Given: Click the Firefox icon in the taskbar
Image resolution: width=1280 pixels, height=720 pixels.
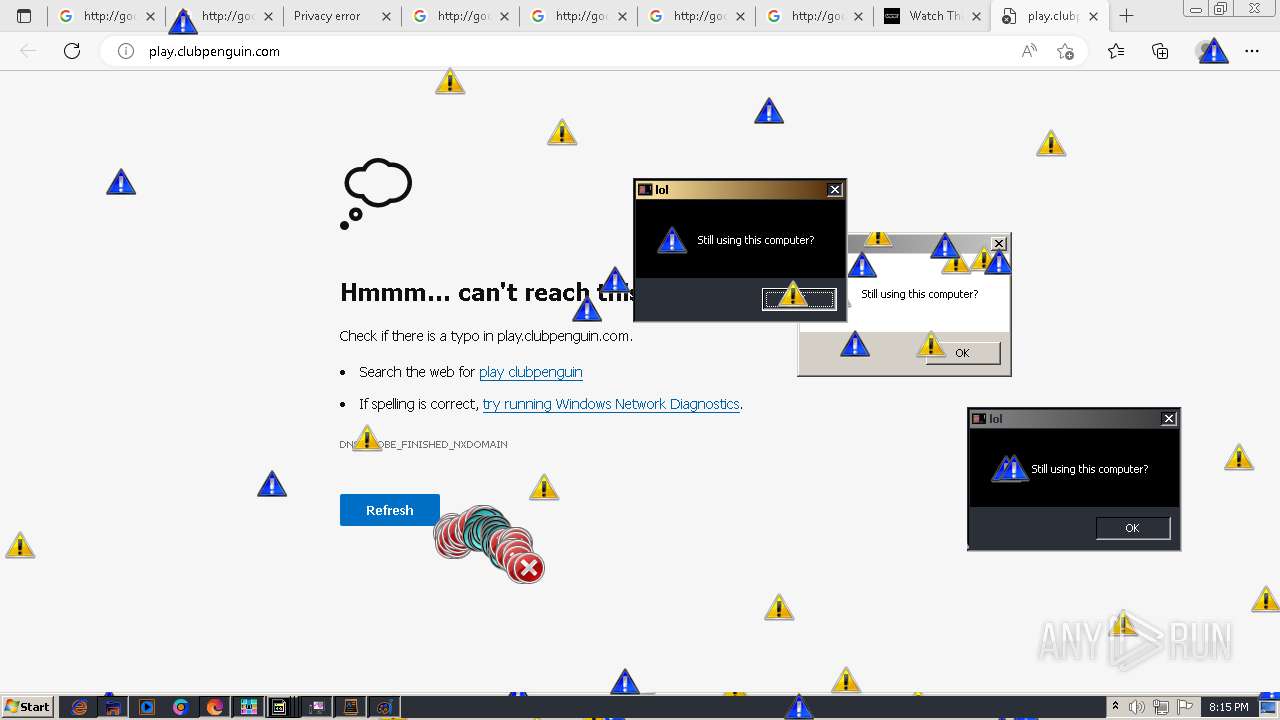Looking at the screenshot, I should click(x=215, y=707).
